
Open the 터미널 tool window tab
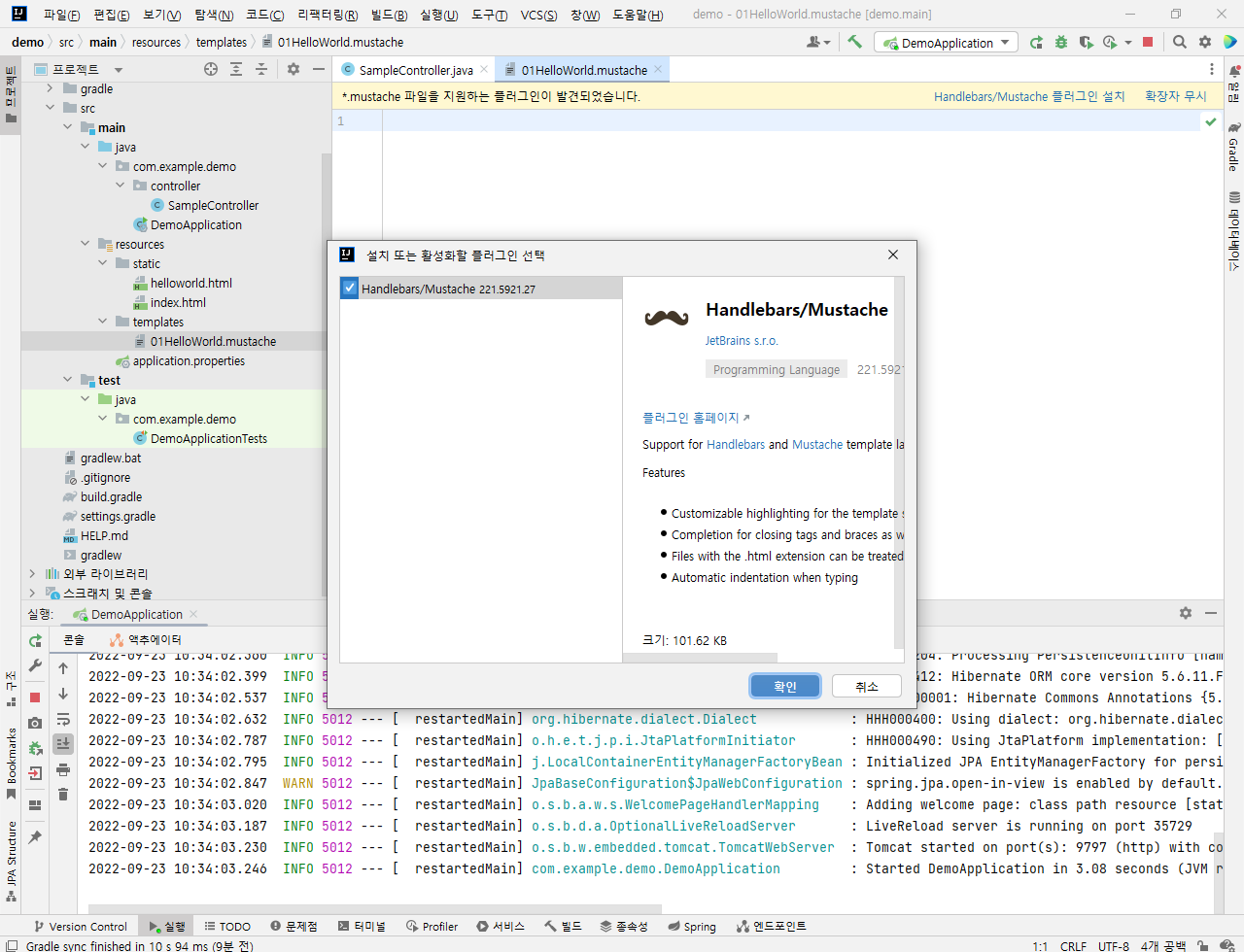[x=362, y=926]
